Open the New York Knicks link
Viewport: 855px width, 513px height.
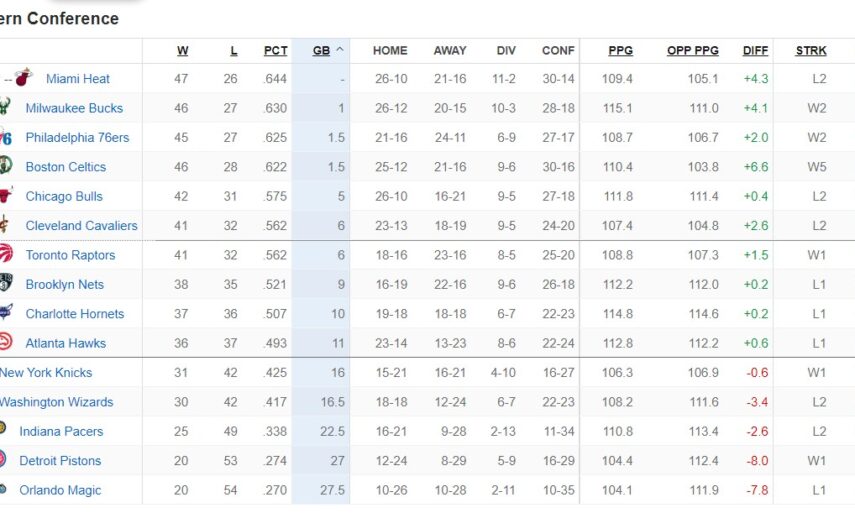46,373
